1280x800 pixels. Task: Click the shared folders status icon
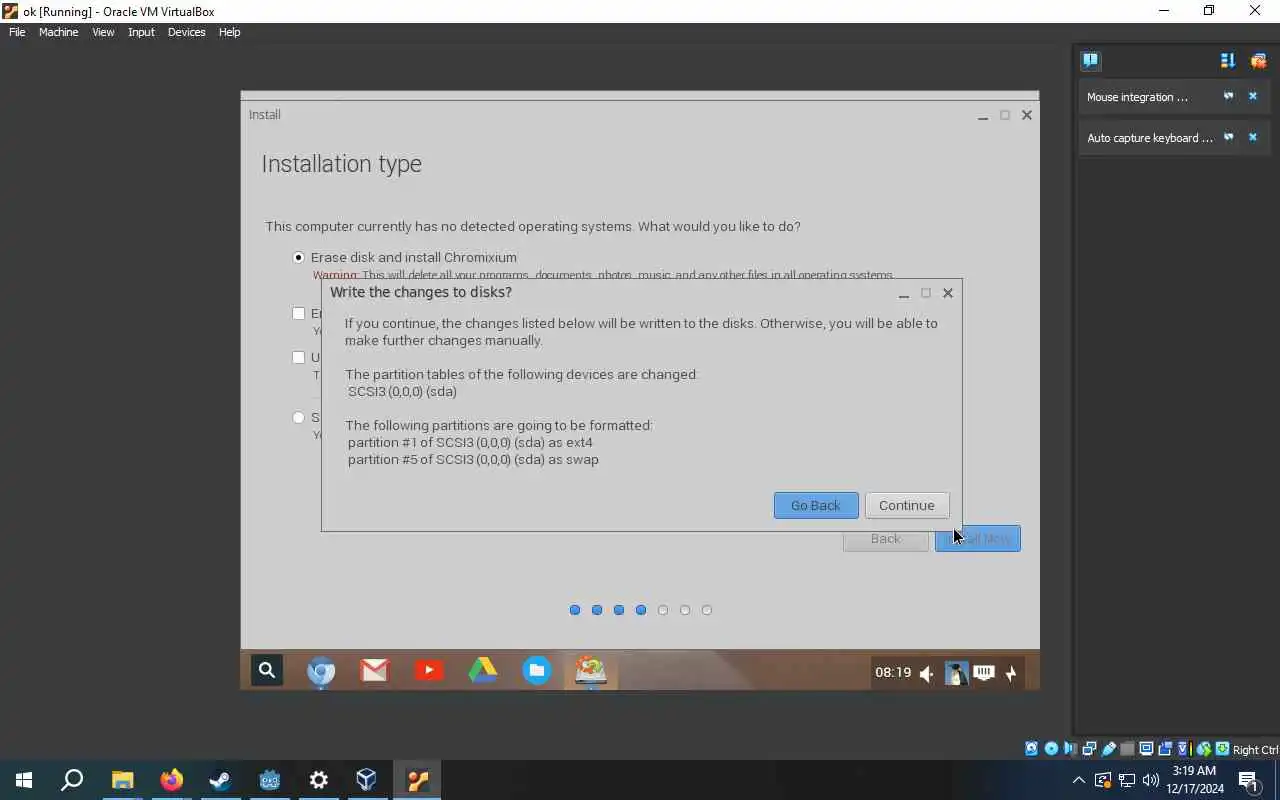click(1127, 749)
